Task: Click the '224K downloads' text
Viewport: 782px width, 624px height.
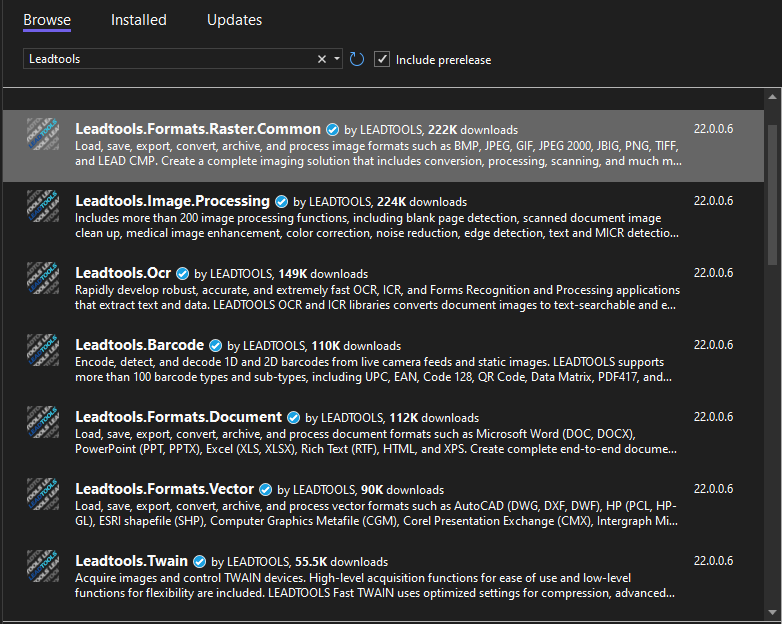Action: point(422,202)
